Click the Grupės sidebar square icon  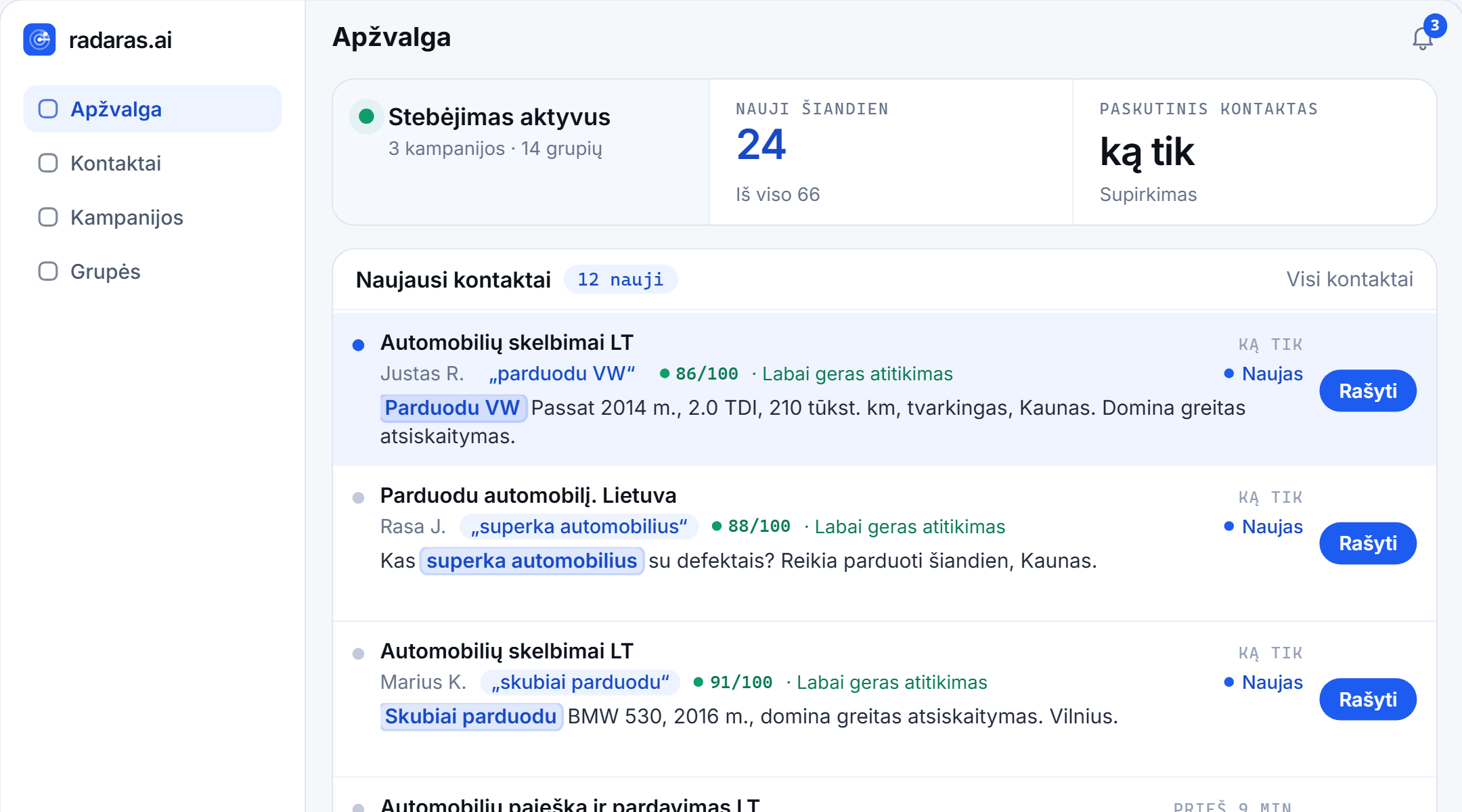click(48, 271)
